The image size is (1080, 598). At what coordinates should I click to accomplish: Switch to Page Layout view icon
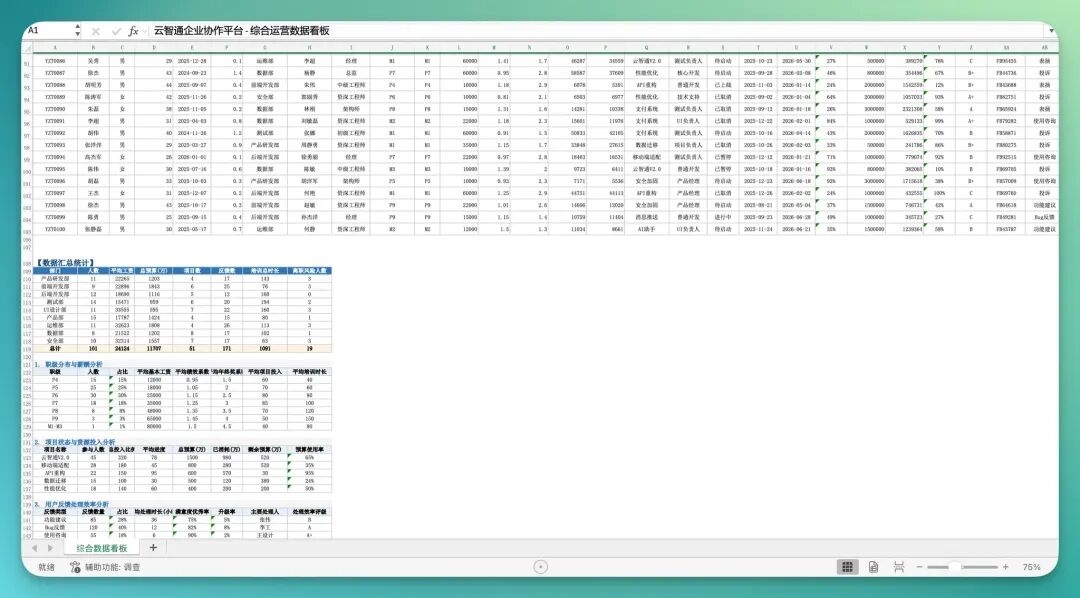point(873,567)
